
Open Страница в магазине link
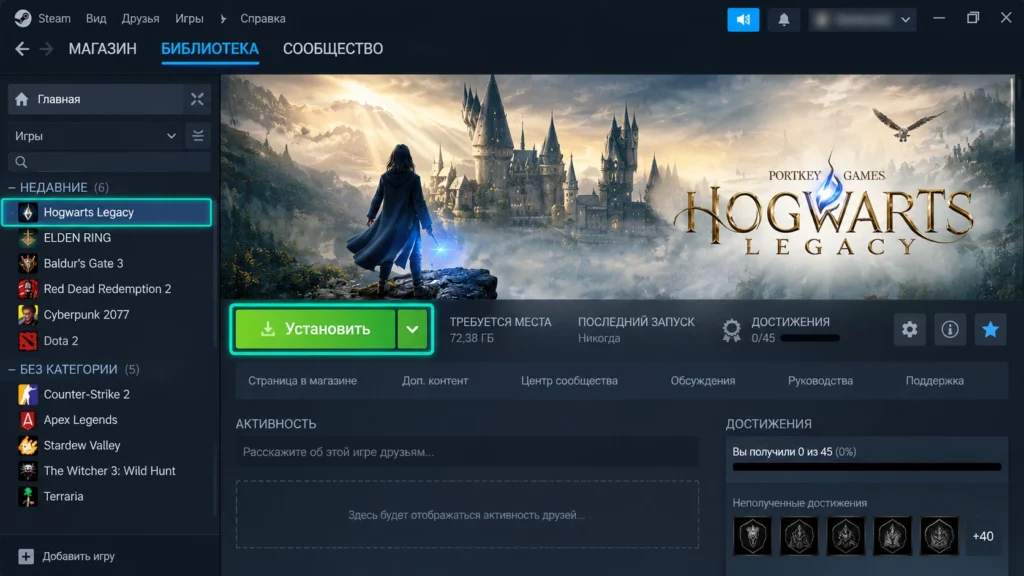(302, 381)
